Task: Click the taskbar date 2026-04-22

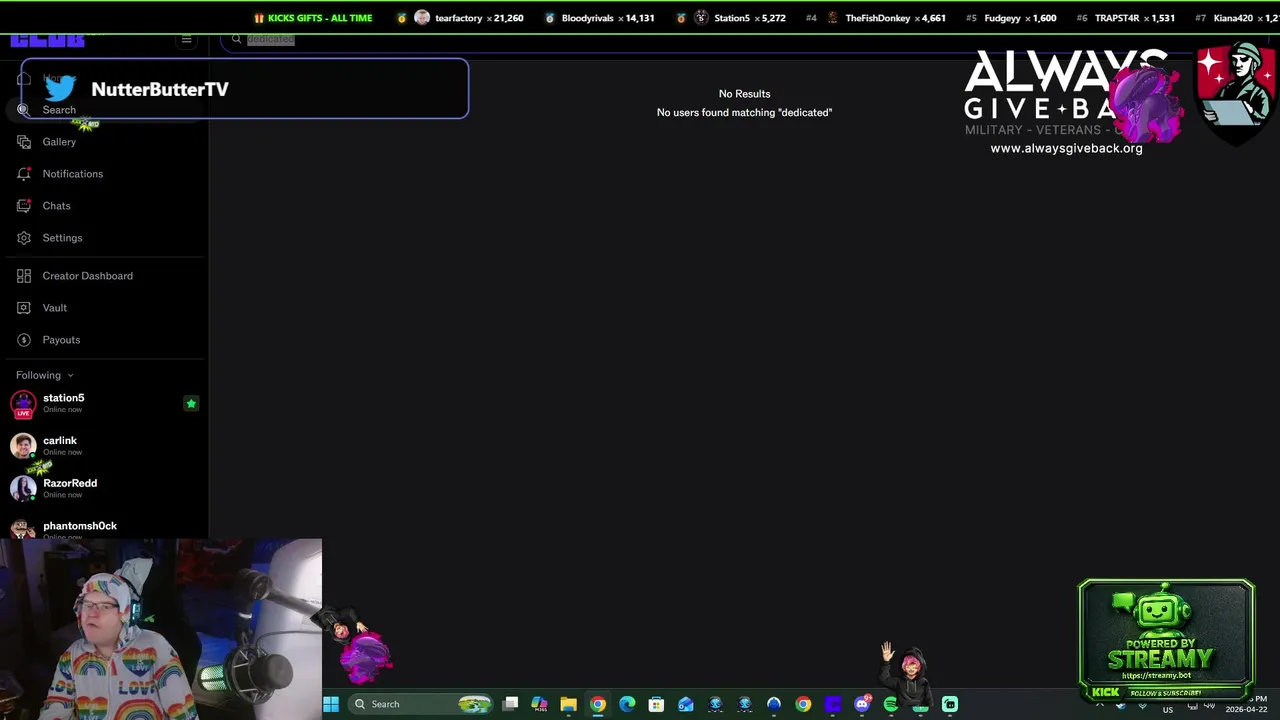Action: 1247,709
